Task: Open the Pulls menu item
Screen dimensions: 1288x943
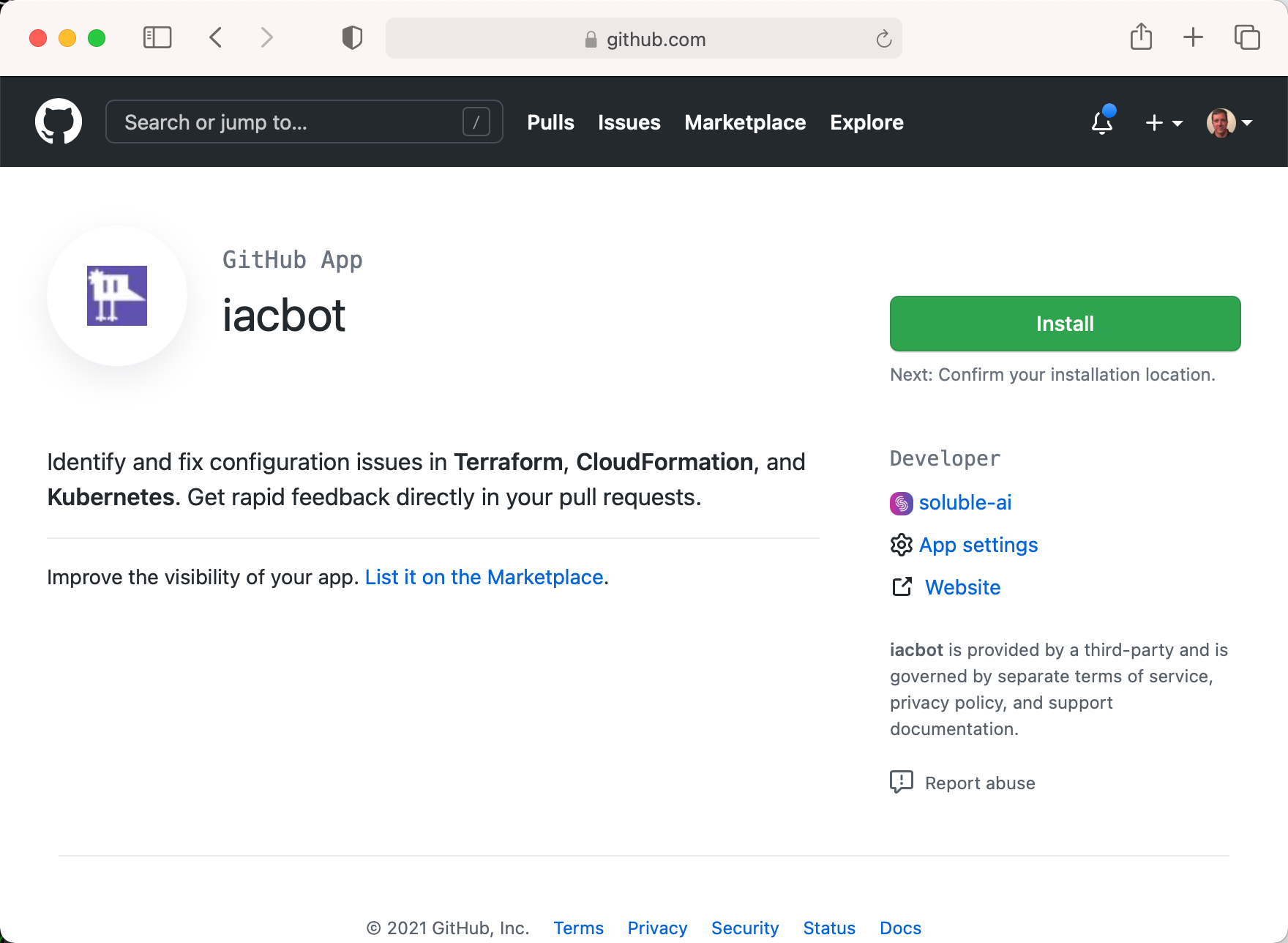Action: (550, 122)
